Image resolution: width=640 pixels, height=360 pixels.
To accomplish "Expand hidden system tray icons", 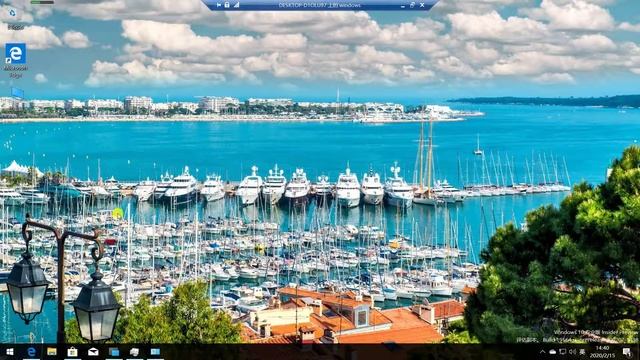I will (x=542, y=351).
